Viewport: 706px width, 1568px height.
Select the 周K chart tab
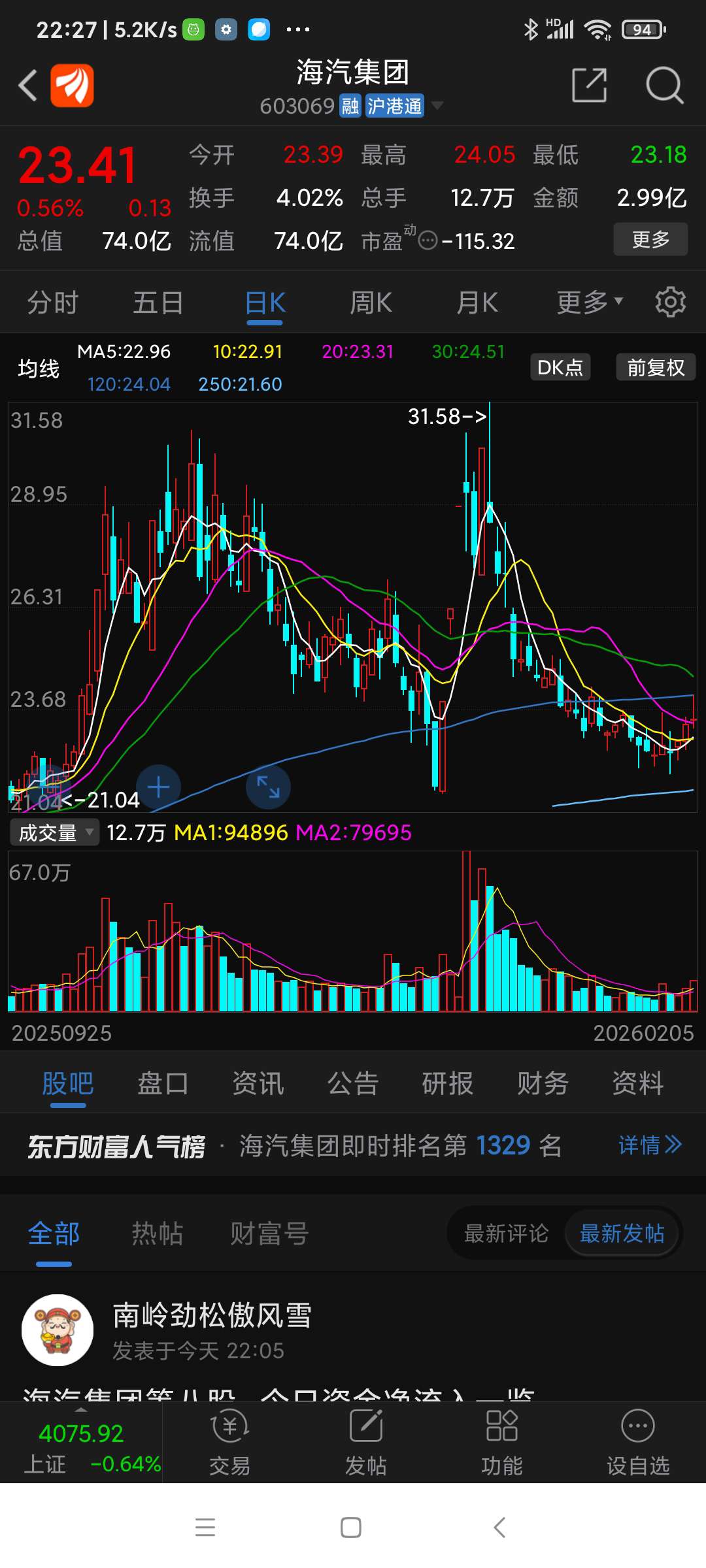tap(371, 302)
